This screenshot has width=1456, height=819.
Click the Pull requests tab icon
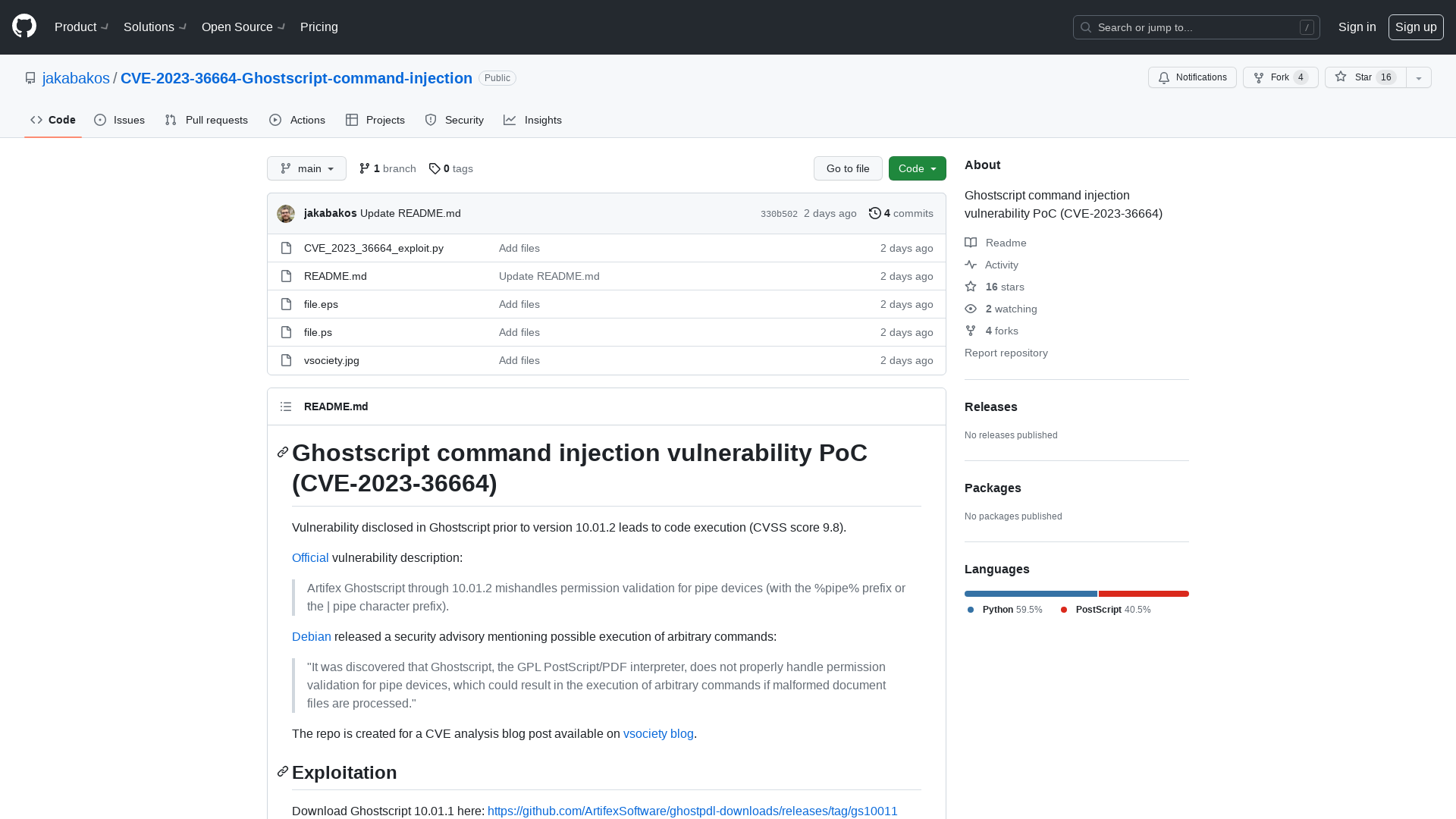[x=170, y=120]
